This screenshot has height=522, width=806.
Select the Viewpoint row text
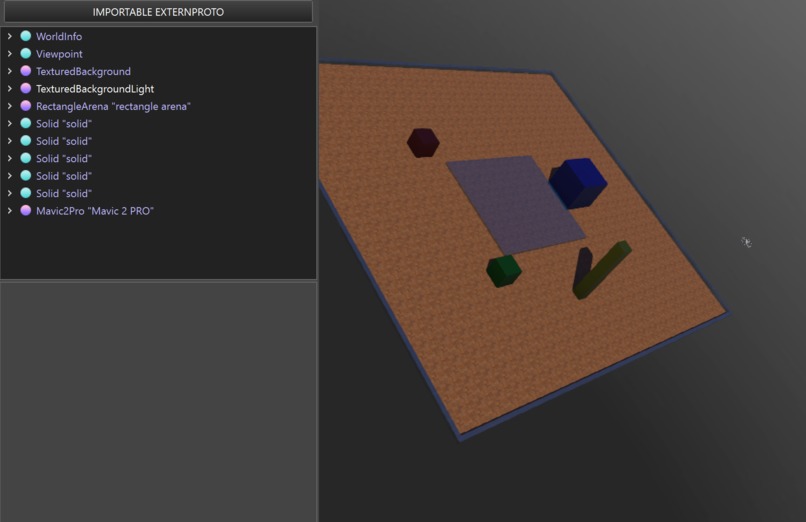(59, 54)
